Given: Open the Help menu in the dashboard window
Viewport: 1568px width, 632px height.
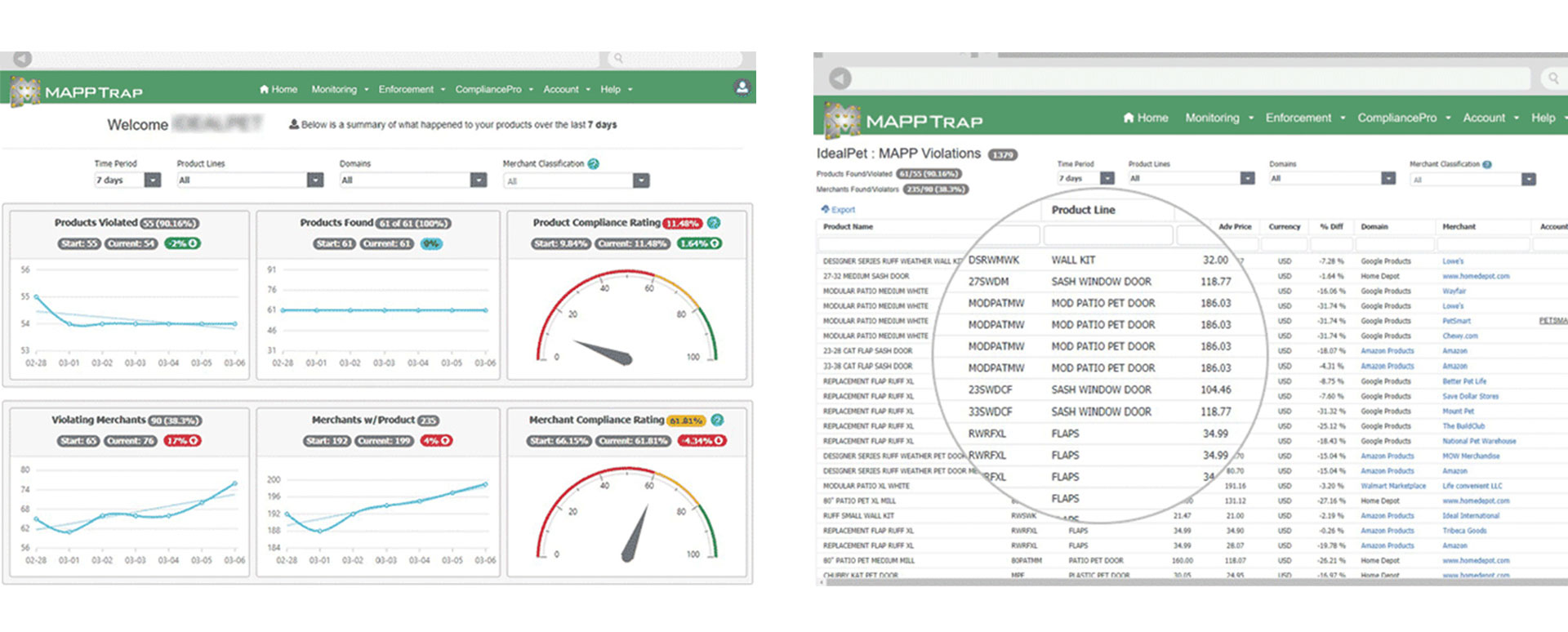Looking at the screenshot, I should [x=617, y=89].
